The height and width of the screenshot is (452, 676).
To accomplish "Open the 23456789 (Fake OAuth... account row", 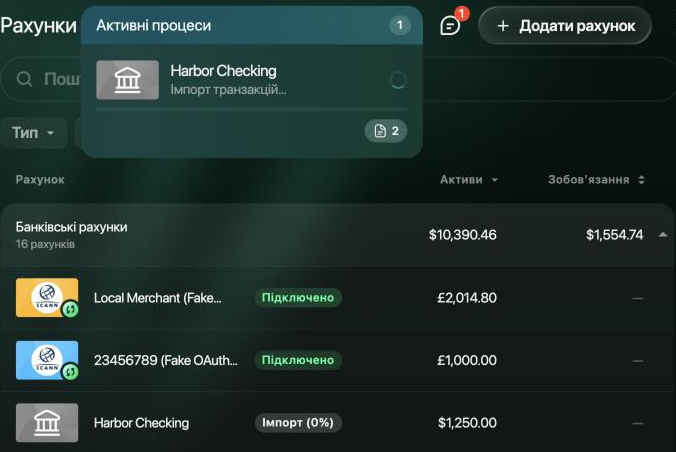I will point(338,361).
